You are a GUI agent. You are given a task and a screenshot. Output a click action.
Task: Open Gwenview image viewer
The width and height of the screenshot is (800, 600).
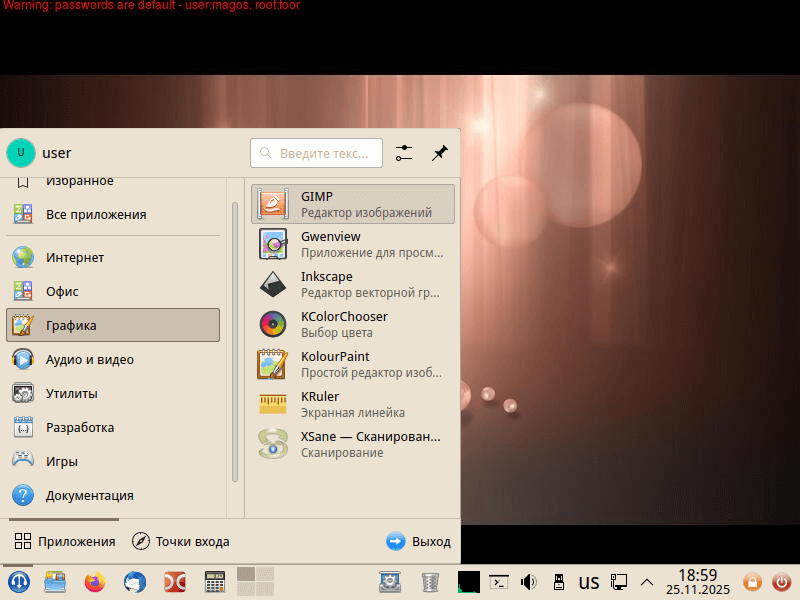[330, 244]
